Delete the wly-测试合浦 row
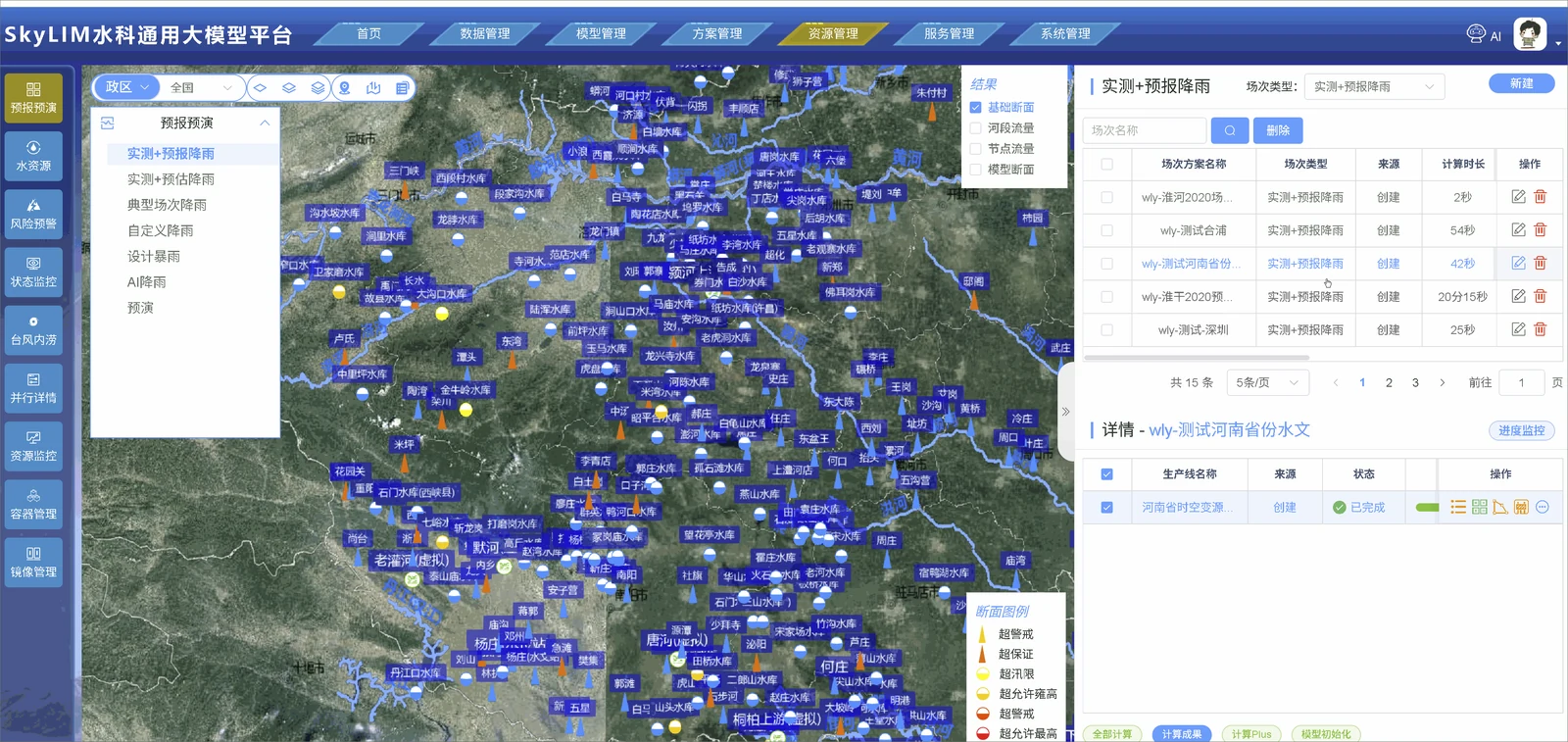The image size is (1568, 742). (x=1541, y=230)
